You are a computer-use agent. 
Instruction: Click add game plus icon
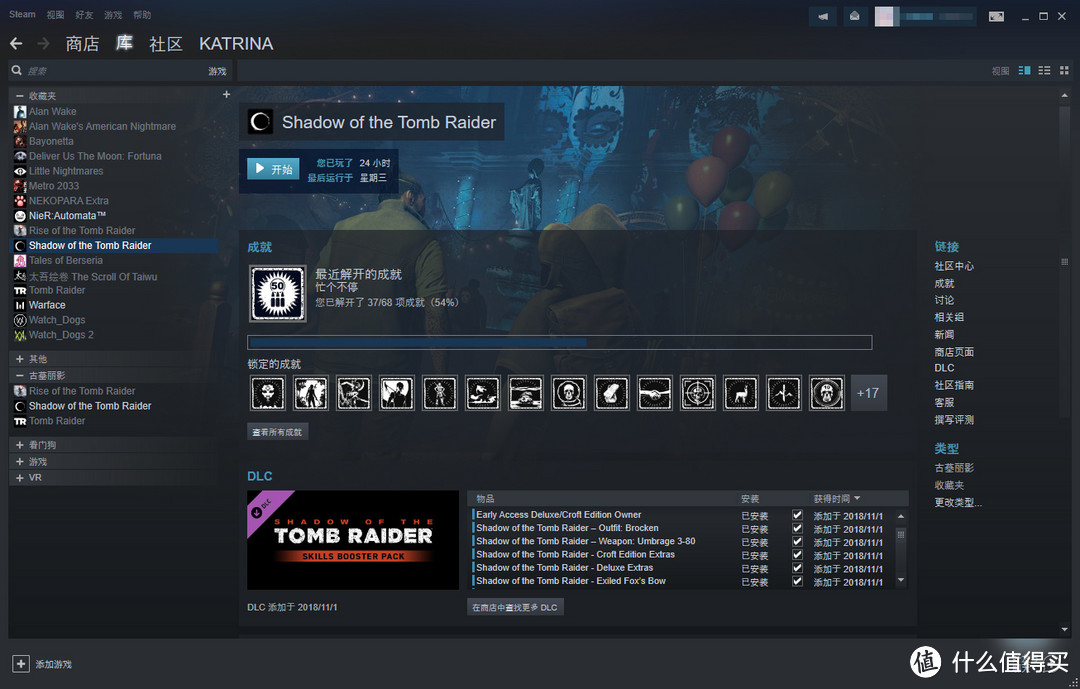[x=21, y=664]
